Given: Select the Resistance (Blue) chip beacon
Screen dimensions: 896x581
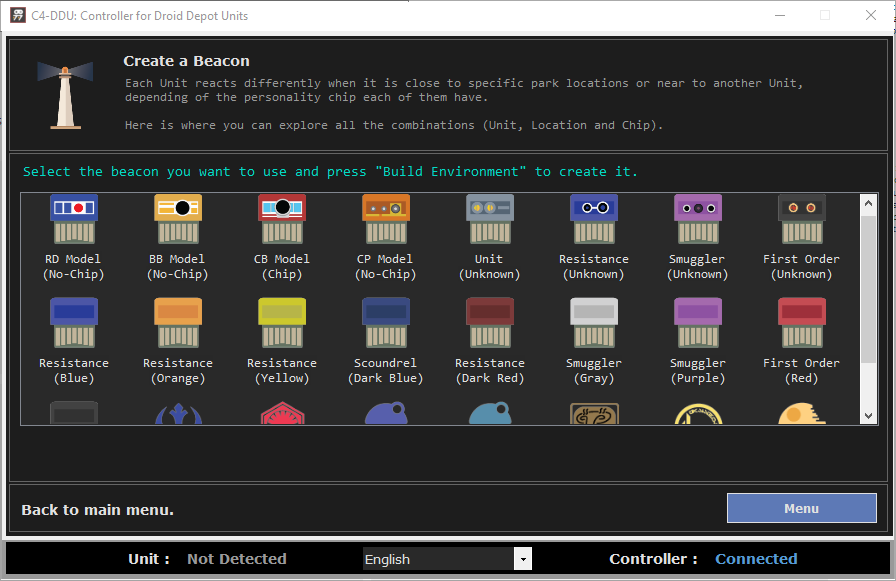Looking at the screenshot, I should tap(74, 342).
